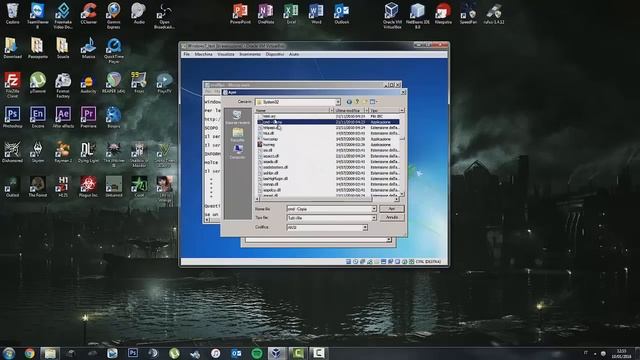Open the Nome column header dropdown arrow

331,111
